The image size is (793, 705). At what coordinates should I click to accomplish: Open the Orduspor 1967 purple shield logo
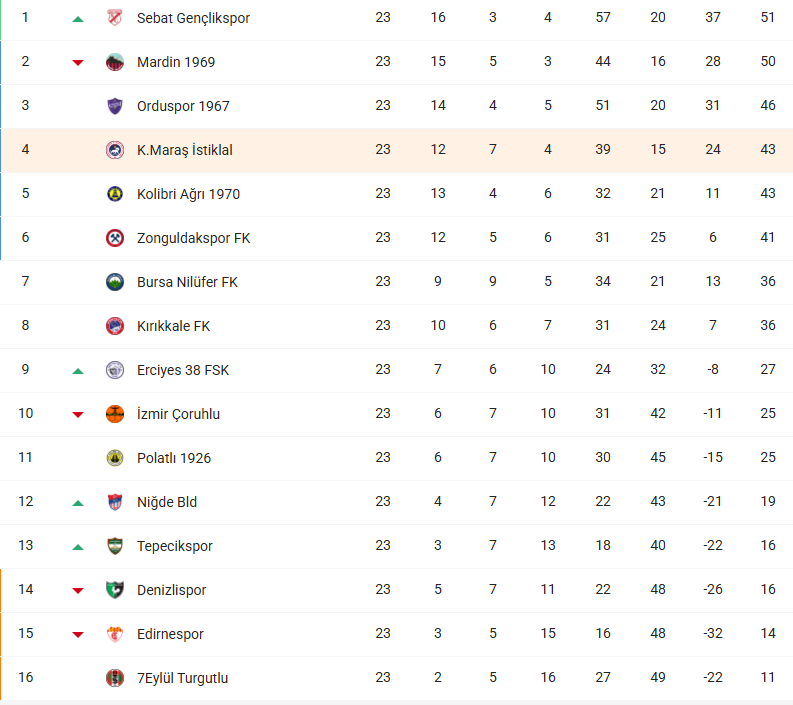tap(115, 106)
